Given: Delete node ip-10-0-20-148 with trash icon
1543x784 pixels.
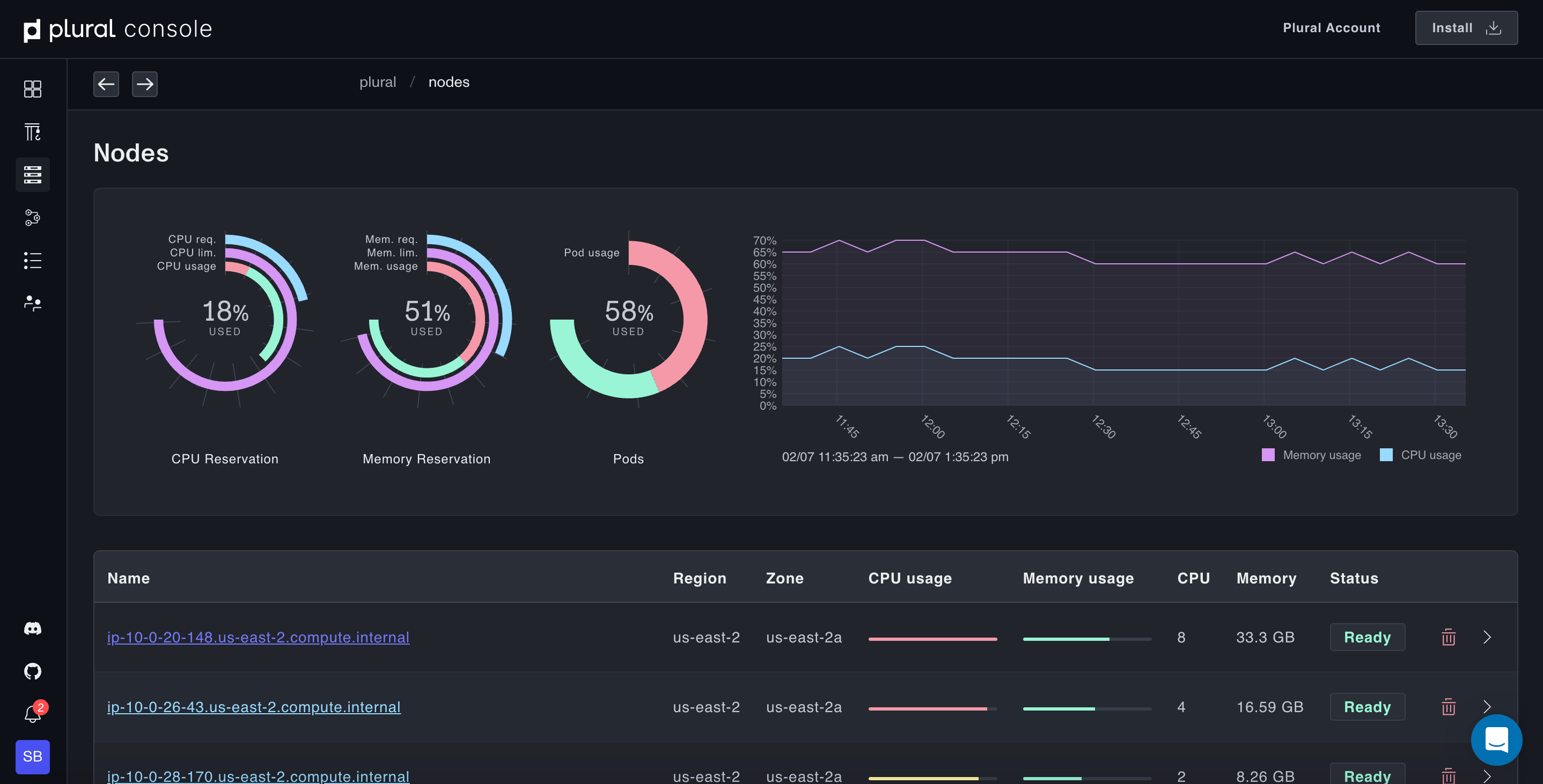Looking at the screenshot, I should [1448, 637].
